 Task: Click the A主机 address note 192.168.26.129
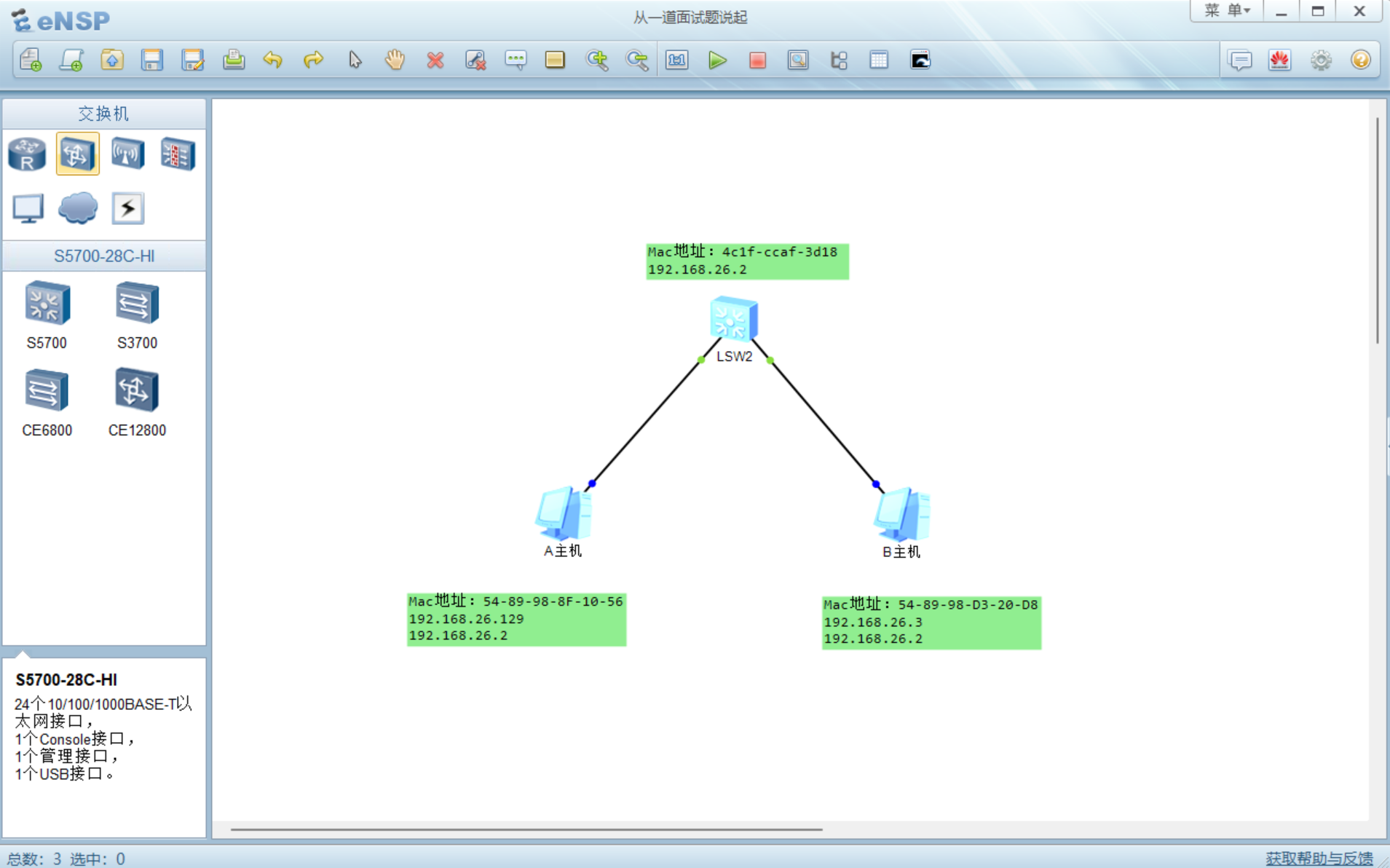coord(516,619)
